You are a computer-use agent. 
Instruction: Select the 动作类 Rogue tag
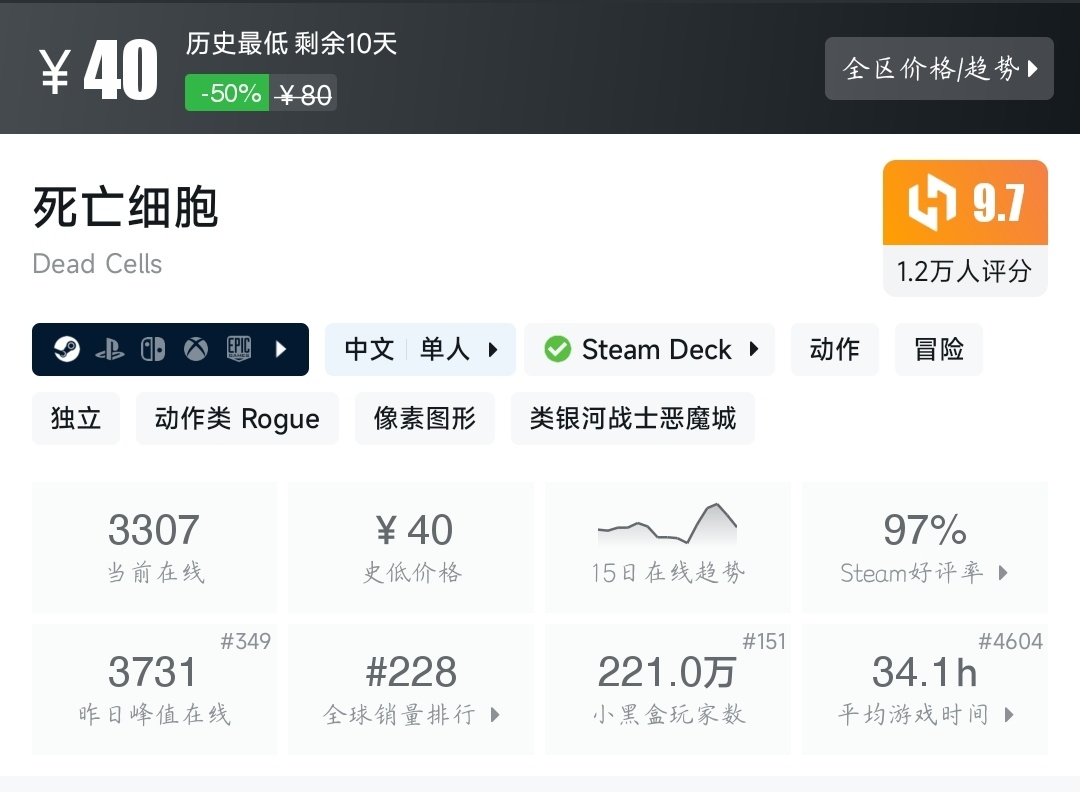click(x=237, y=418)
